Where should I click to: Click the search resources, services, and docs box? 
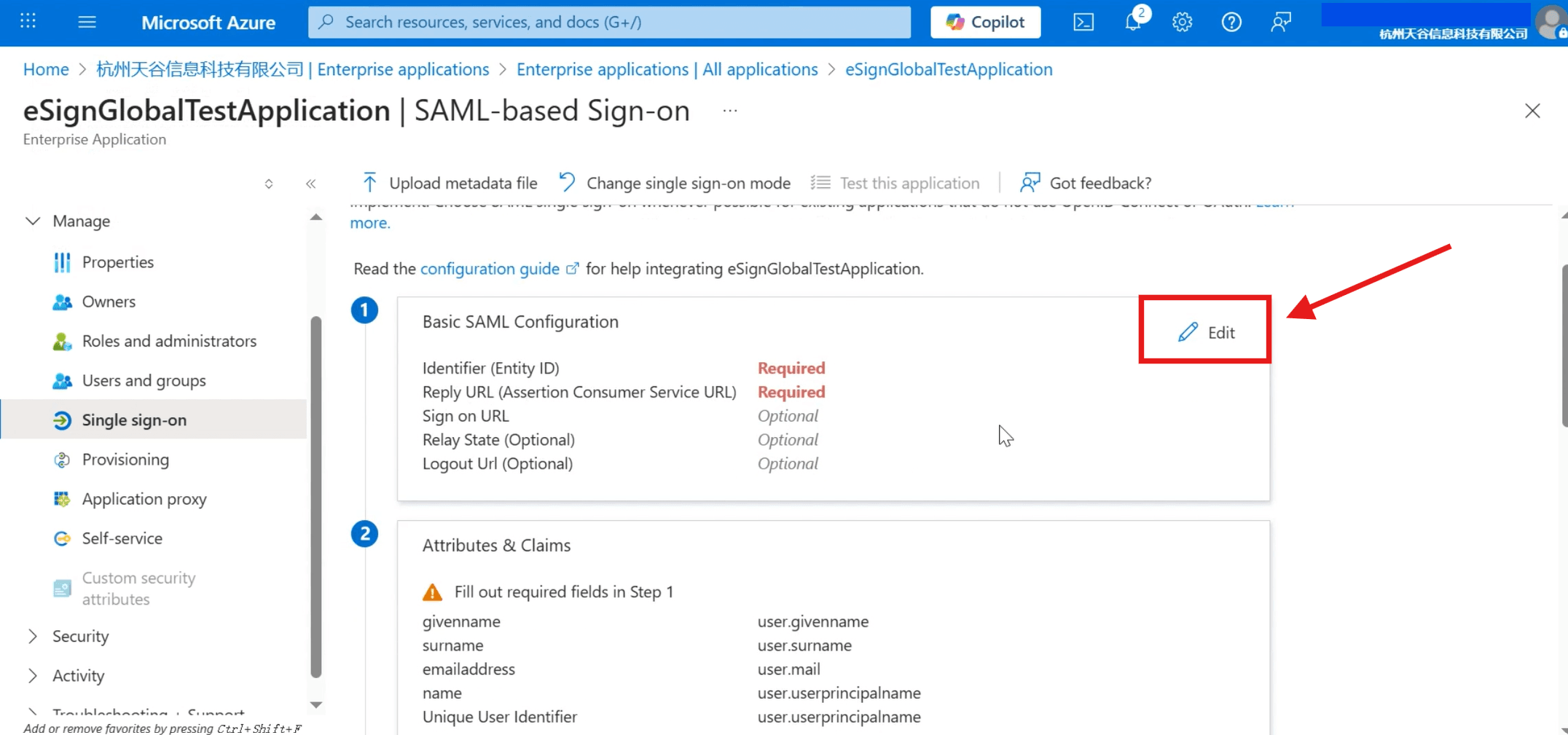(609, 22)
